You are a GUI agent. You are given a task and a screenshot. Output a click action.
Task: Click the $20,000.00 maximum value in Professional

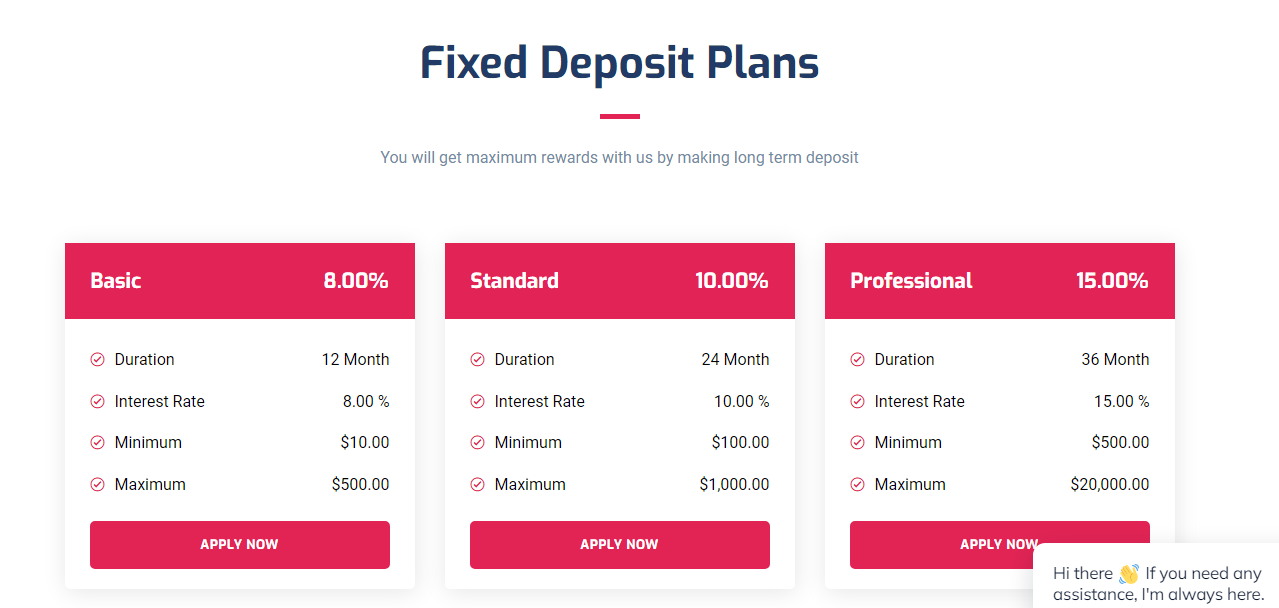[x=1110, y=485]
